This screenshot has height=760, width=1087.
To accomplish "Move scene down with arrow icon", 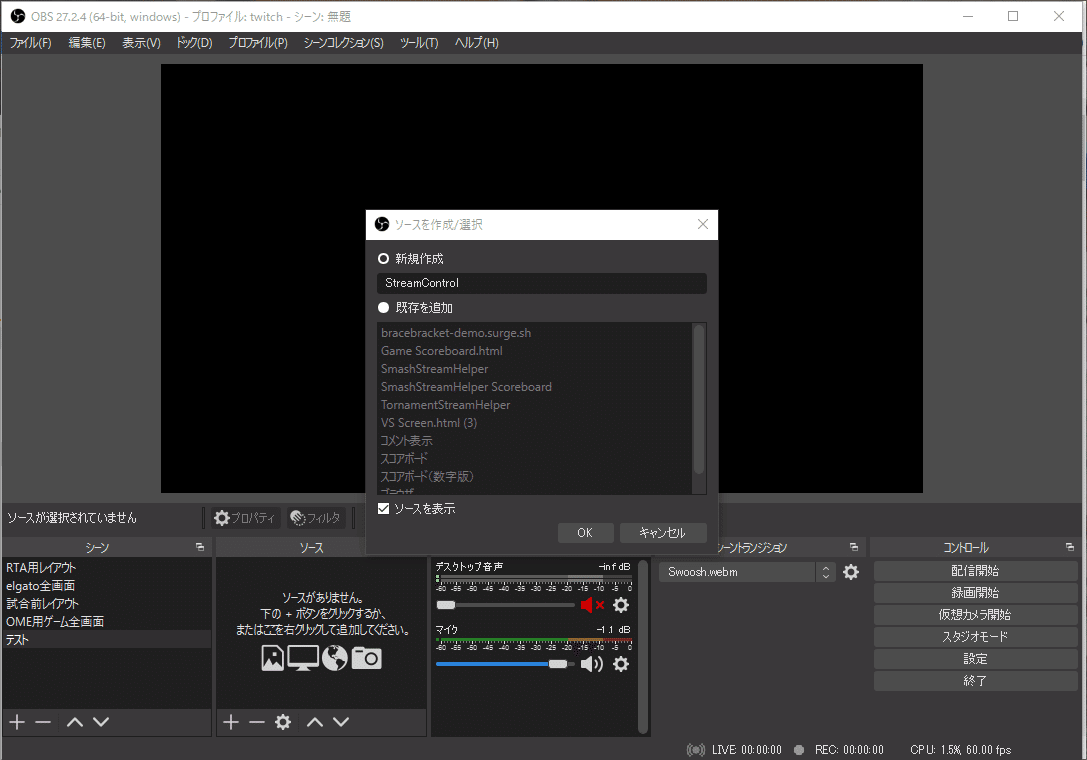I will click(101, 722).
